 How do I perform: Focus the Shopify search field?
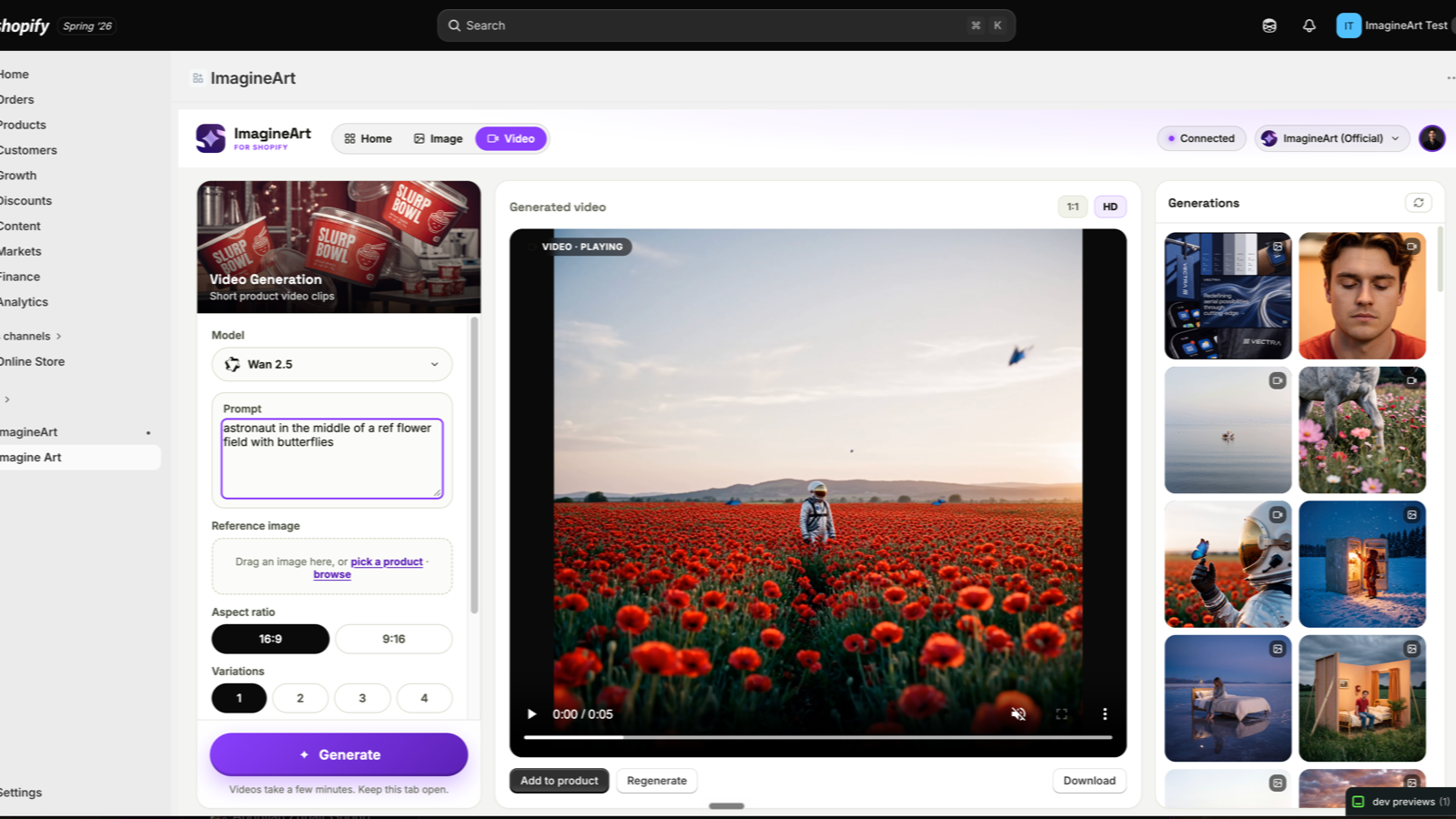pos(726,25)
